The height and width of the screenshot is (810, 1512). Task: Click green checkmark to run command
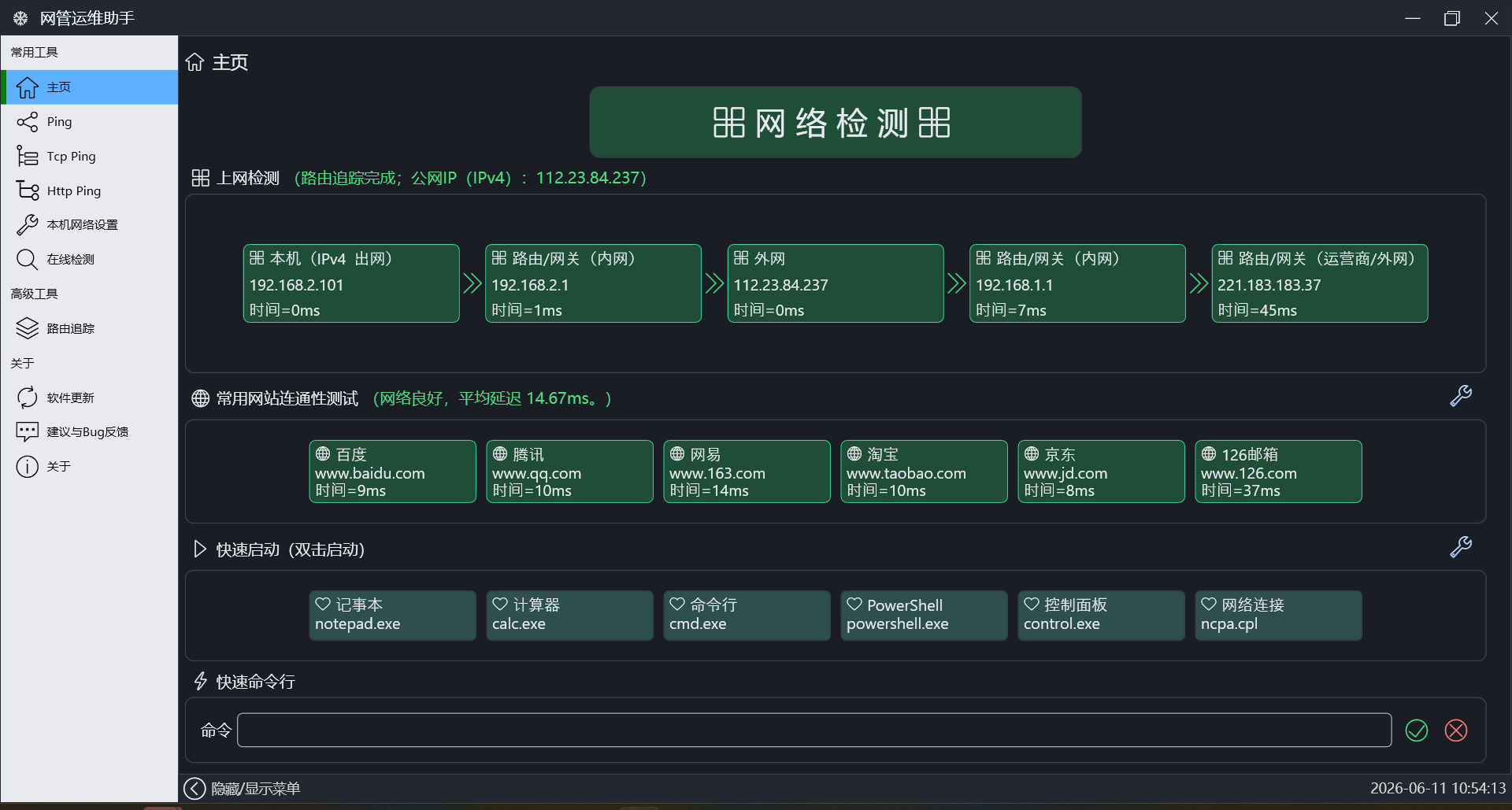tap(1417, 730)
